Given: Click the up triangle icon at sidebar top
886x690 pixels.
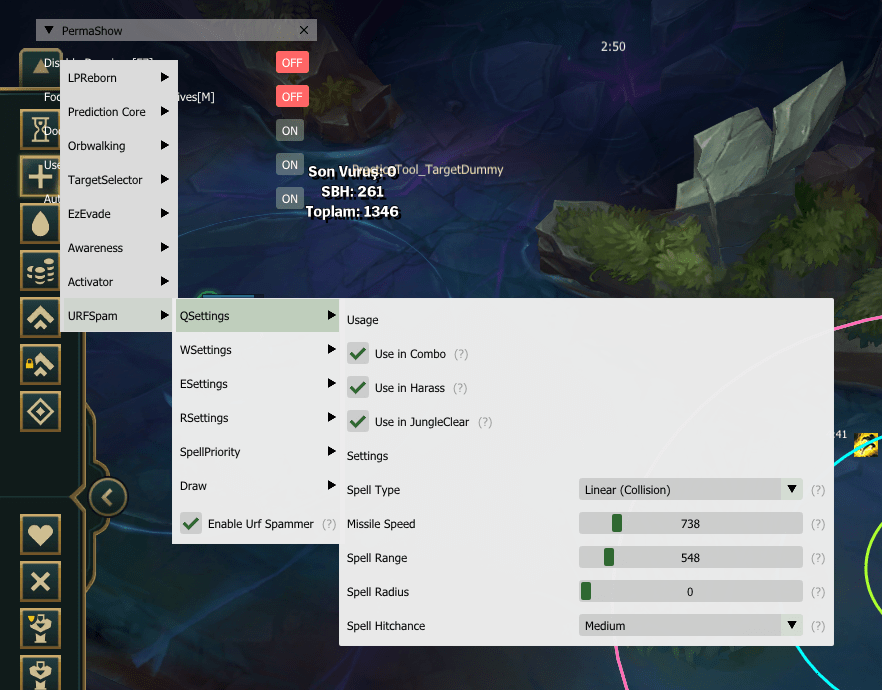Looking at the screenshot, I should 38,67.
